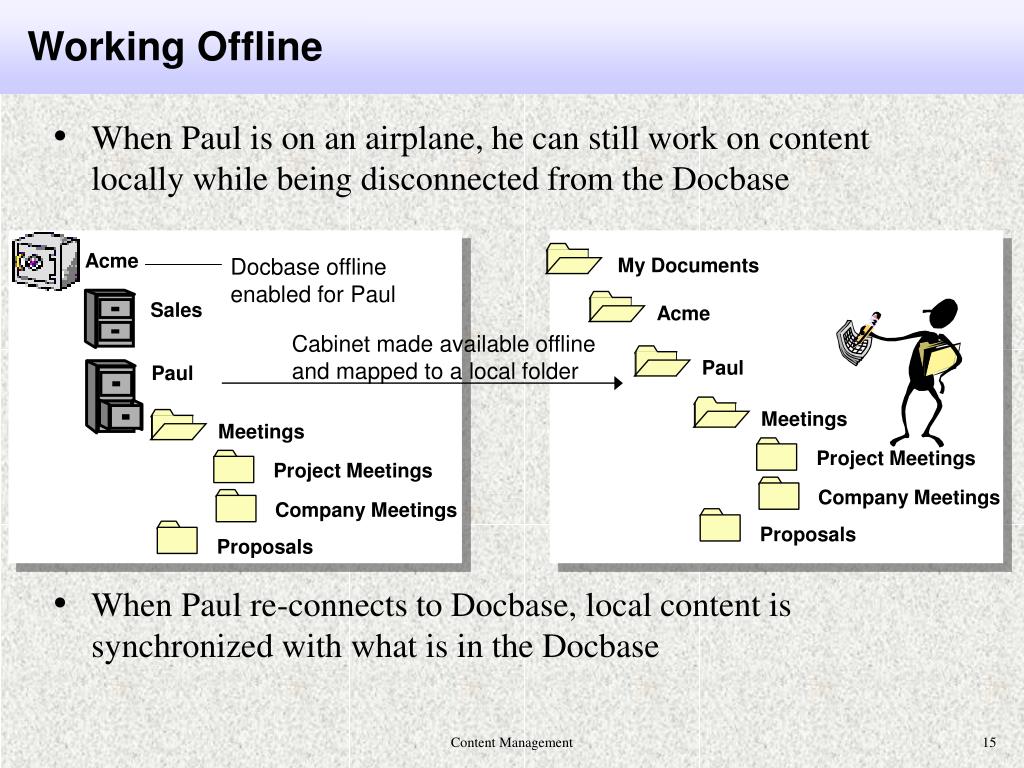The height and width of the screenshot is (768, 1024).
Task: Select the Paul filing cabinet with open drawer
Action: coord(114,396)
